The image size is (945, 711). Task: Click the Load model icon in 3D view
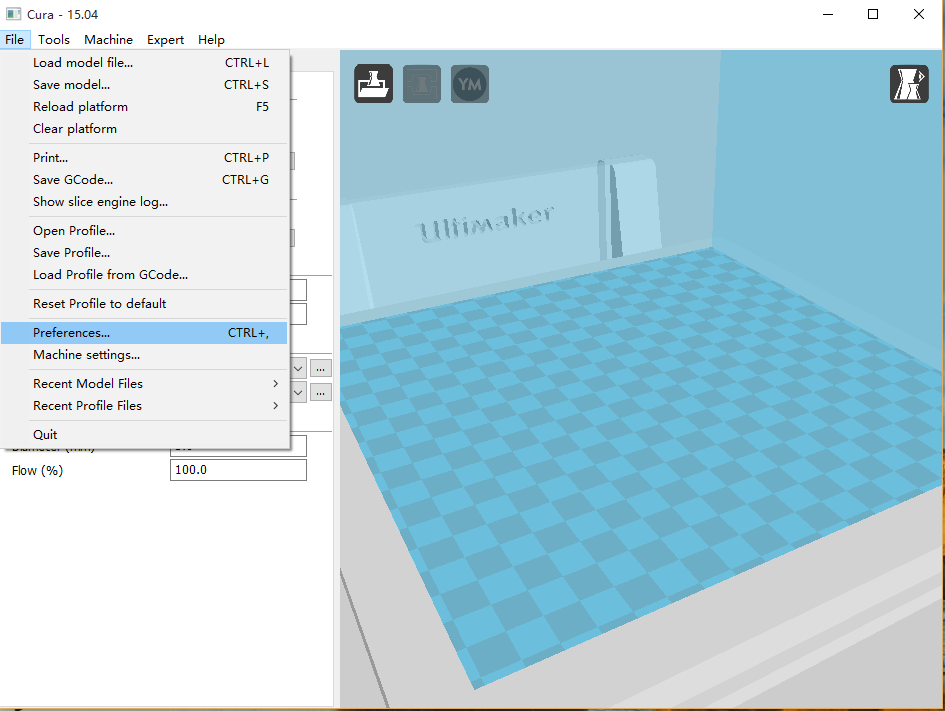pos(373,84)
